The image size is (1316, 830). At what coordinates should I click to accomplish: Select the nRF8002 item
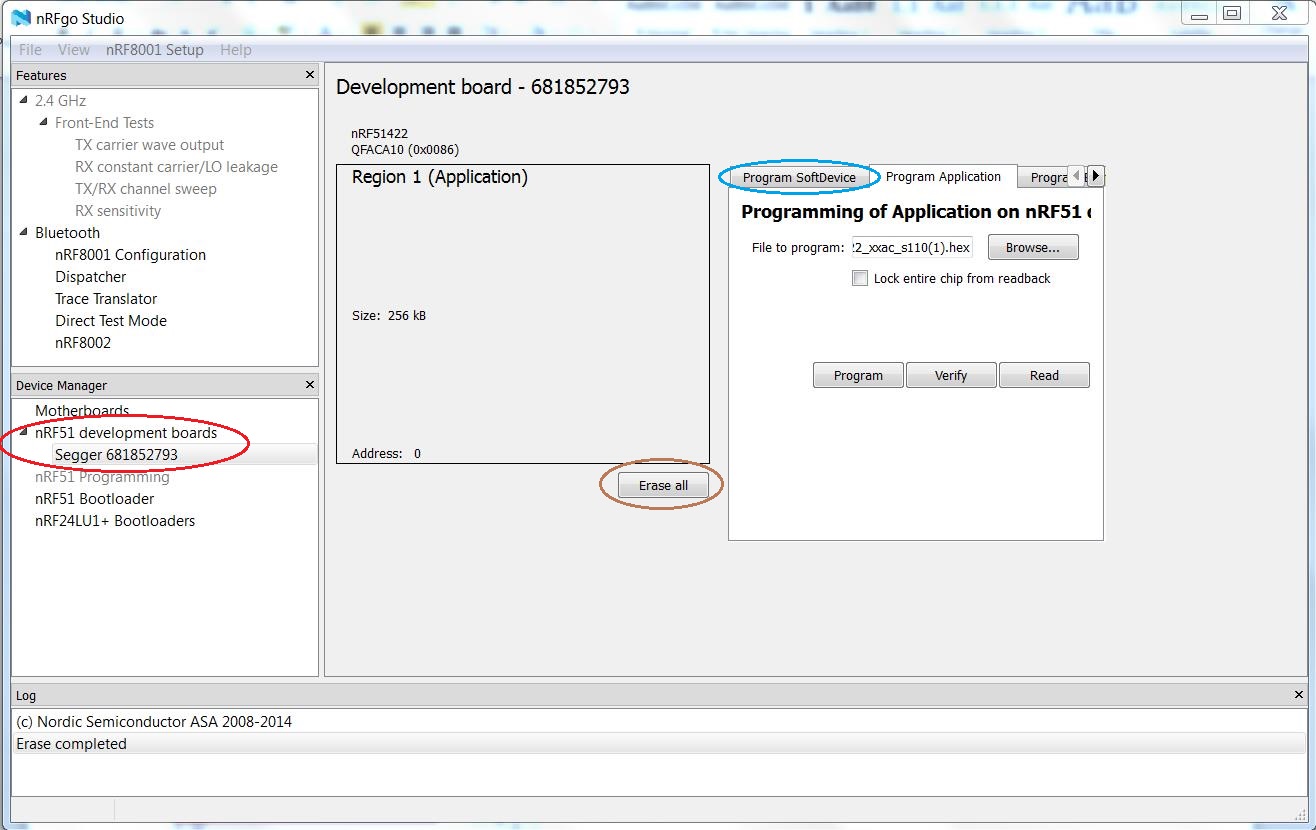click(83, 343)
